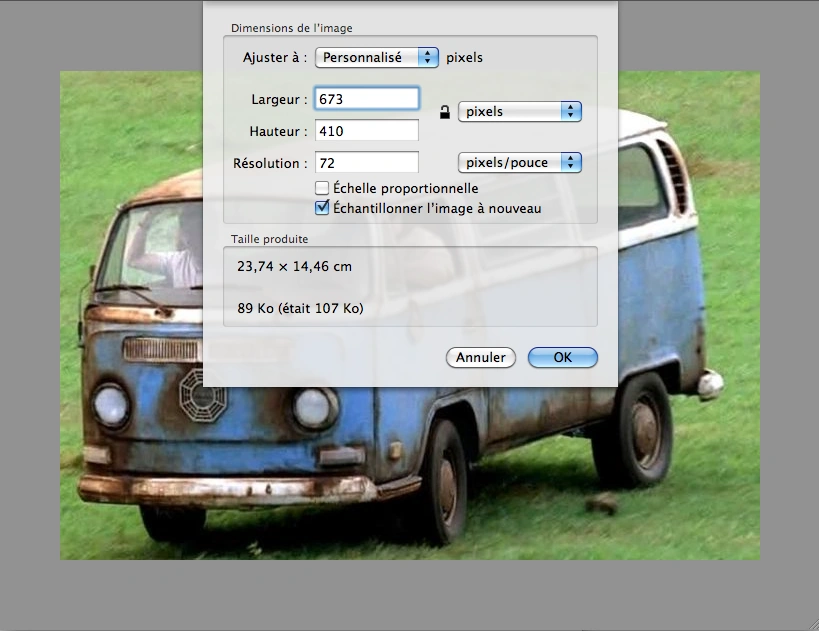Viewport: 819px width, 631px height.
Task: Click the Dimensions de l'image heading
Action: click(291, 28)
